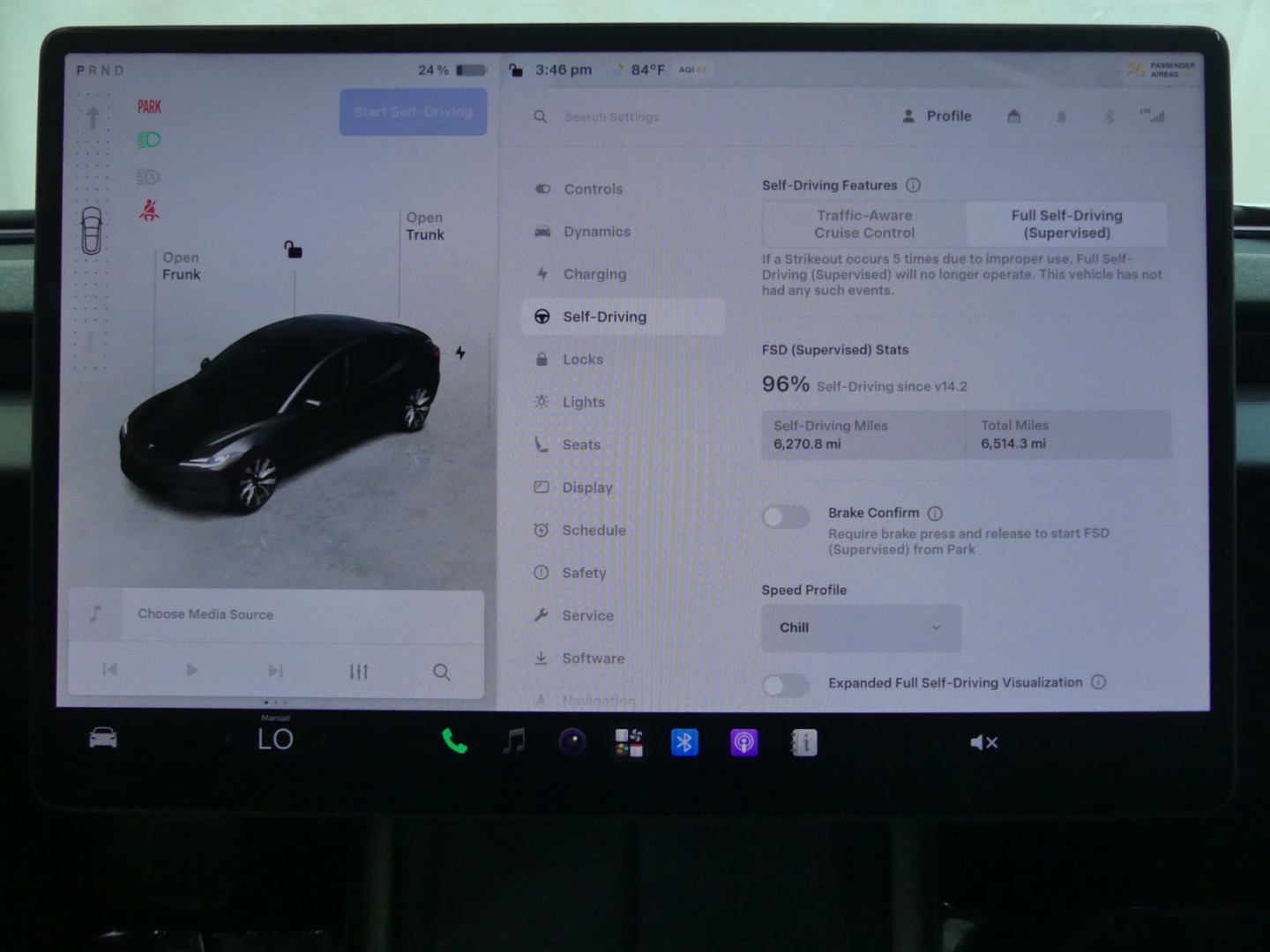The image size is (1270, 952).
Task: Open the all-apps launcher icon
Action: [x=629, y=742]
